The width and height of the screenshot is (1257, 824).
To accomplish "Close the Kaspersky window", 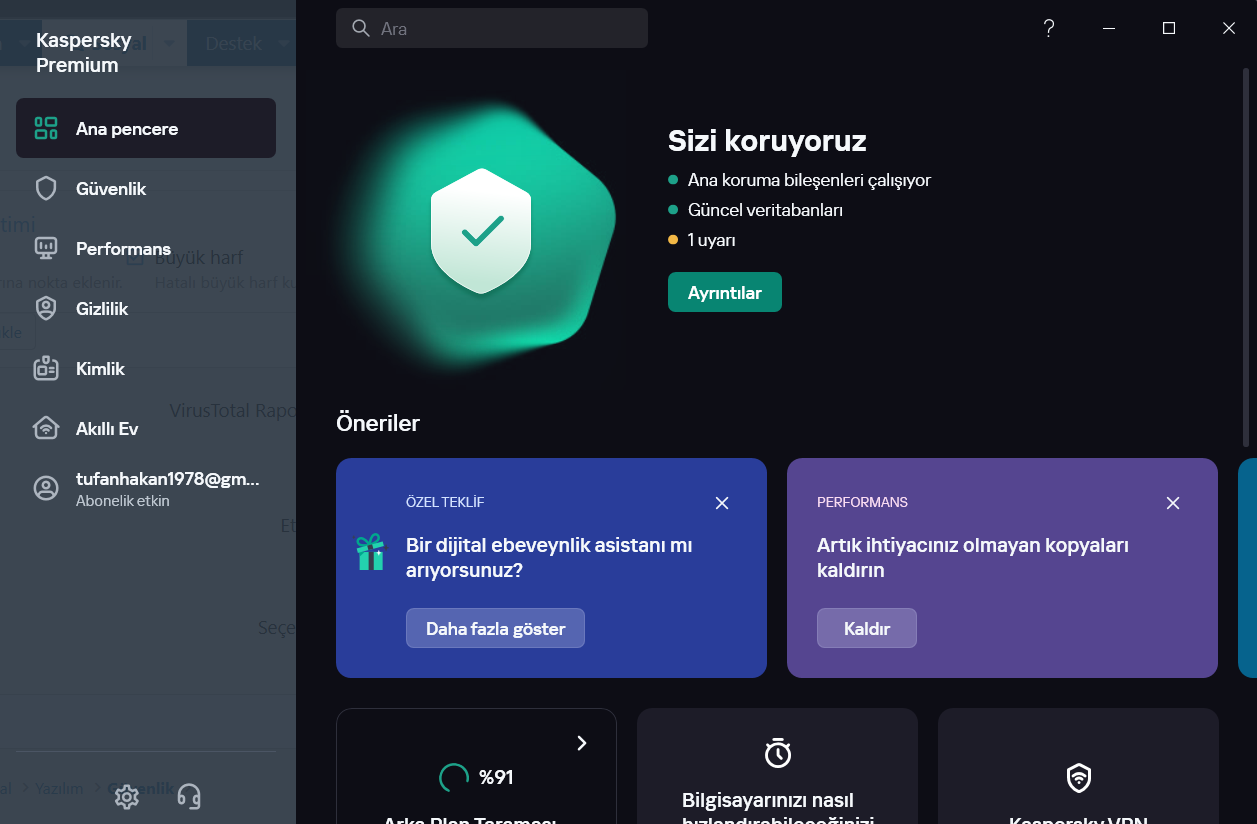I will coord(1229,28).
